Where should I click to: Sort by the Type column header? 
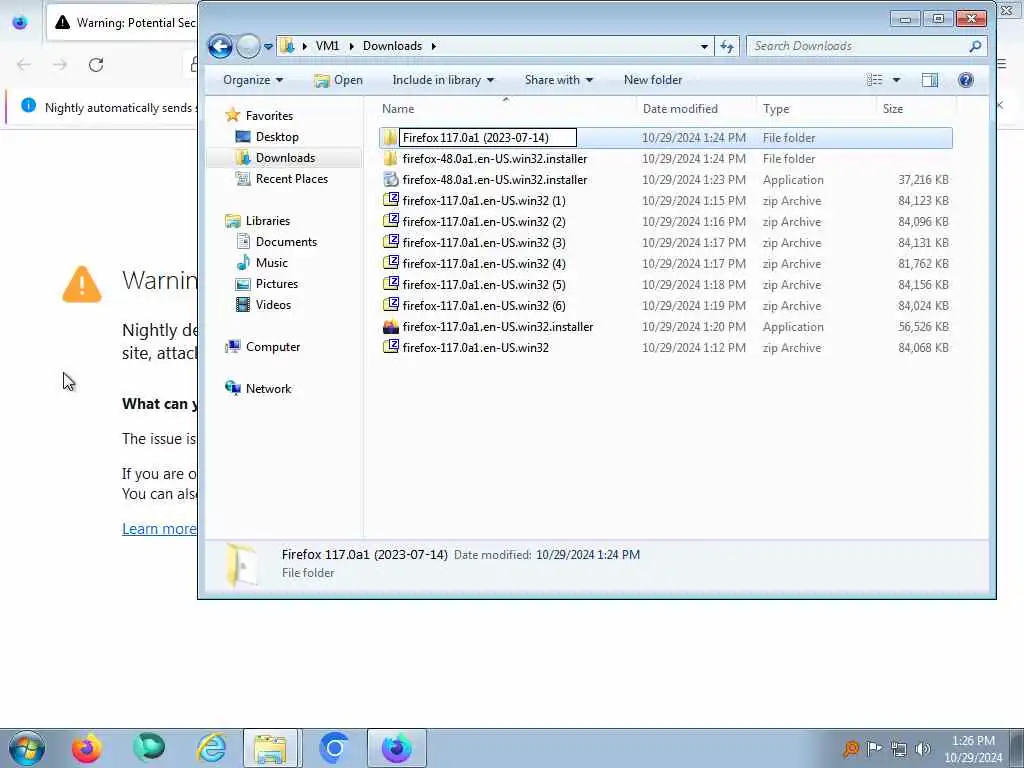pyautogui.click(x=816, y=109)
